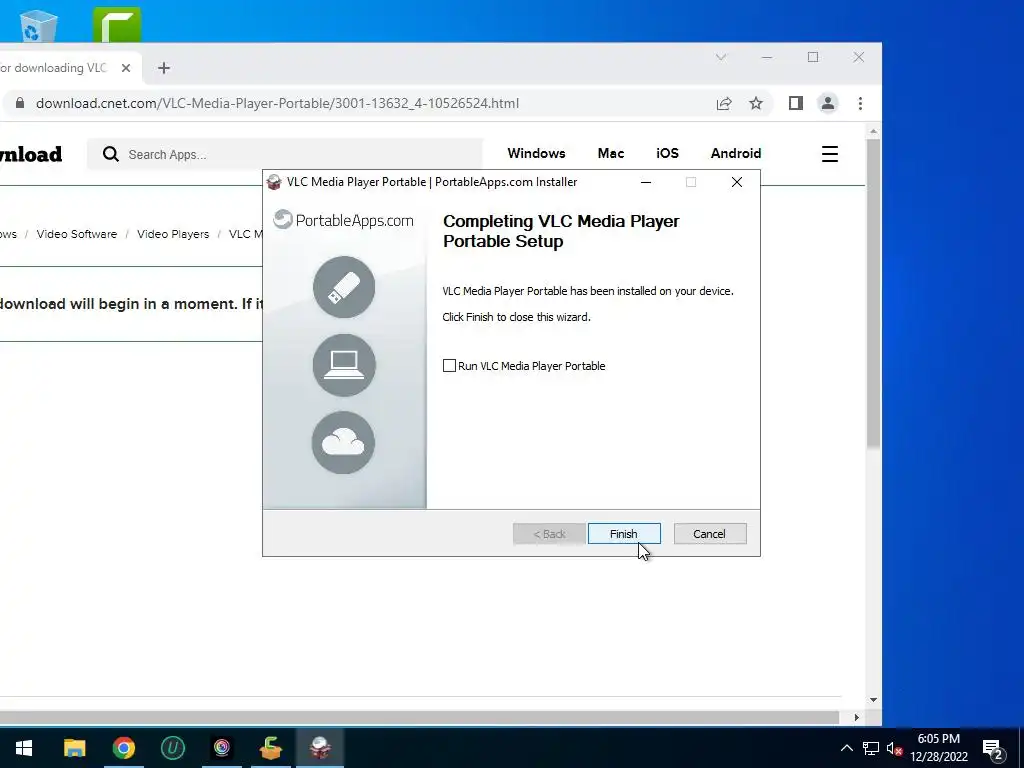This screenshot has width=1024, height=768.
Task: Cancel the VLC installer
Action: (x=709, y=534)
